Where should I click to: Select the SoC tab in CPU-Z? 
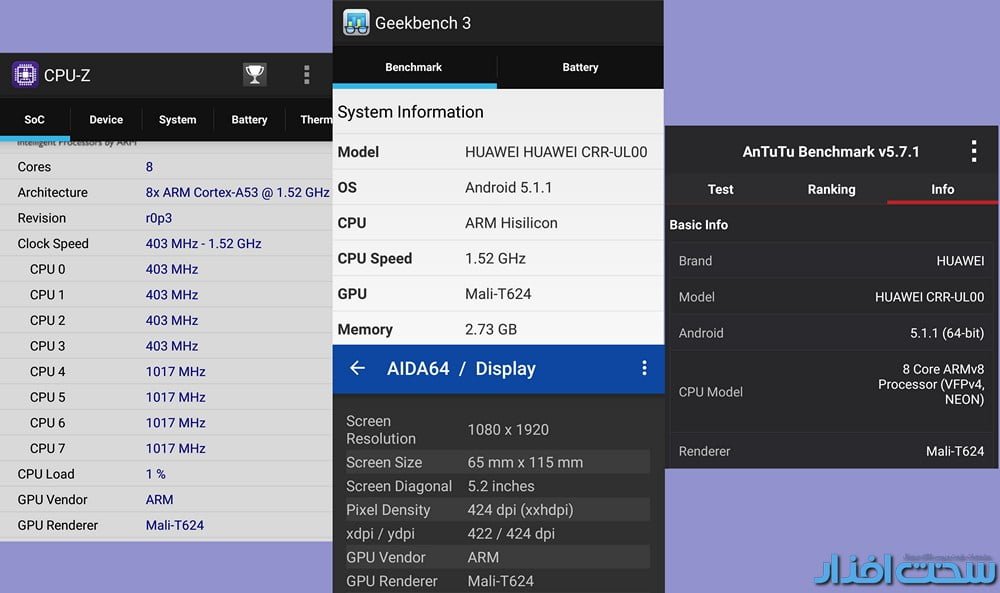[x=34, y=120]
